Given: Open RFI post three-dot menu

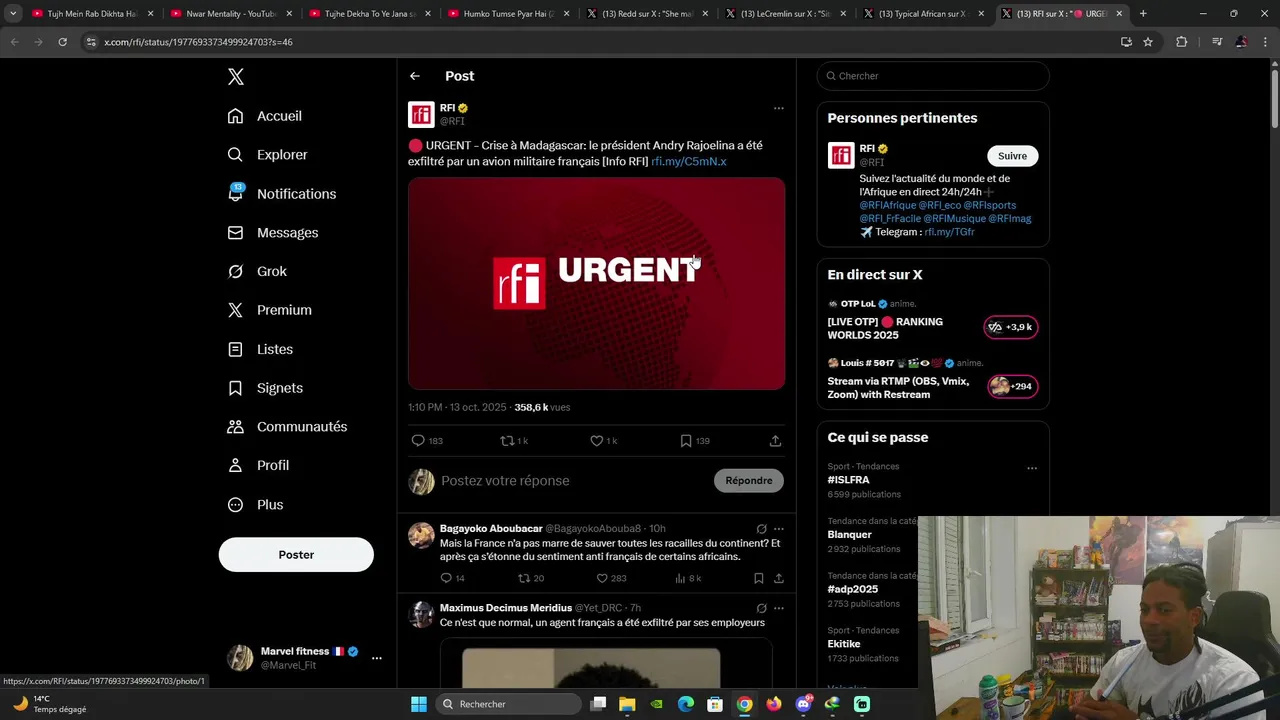Looking at the screenshot, I should (778, 108).
